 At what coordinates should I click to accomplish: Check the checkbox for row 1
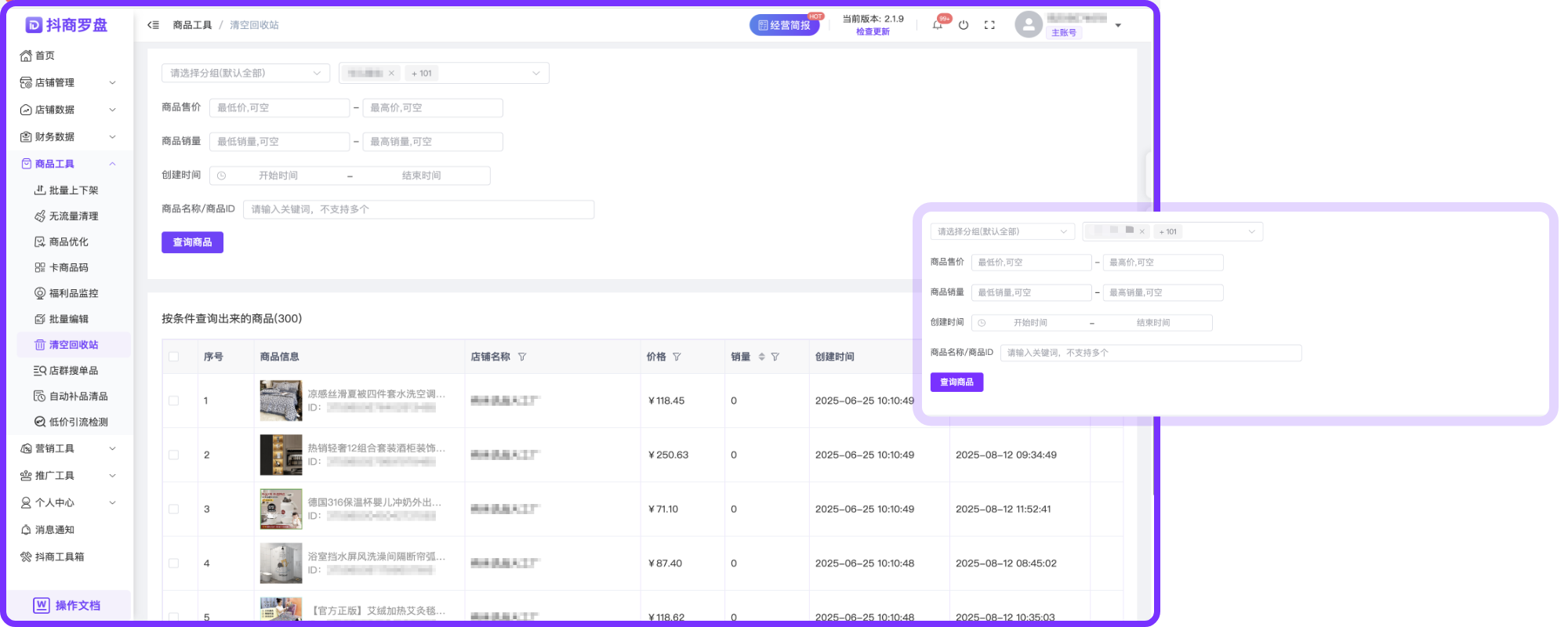tap(173, 400)
